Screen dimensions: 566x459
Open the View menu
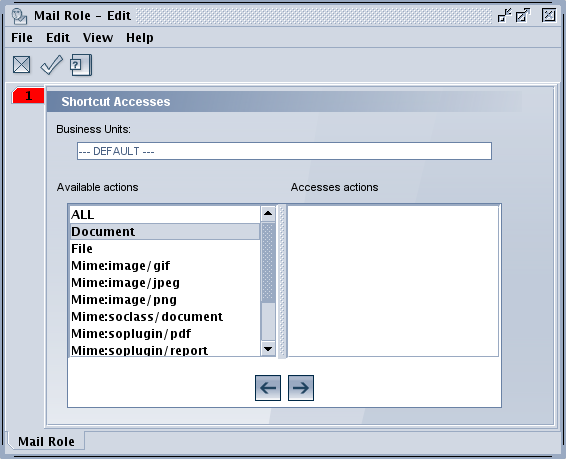coord(98,38)
